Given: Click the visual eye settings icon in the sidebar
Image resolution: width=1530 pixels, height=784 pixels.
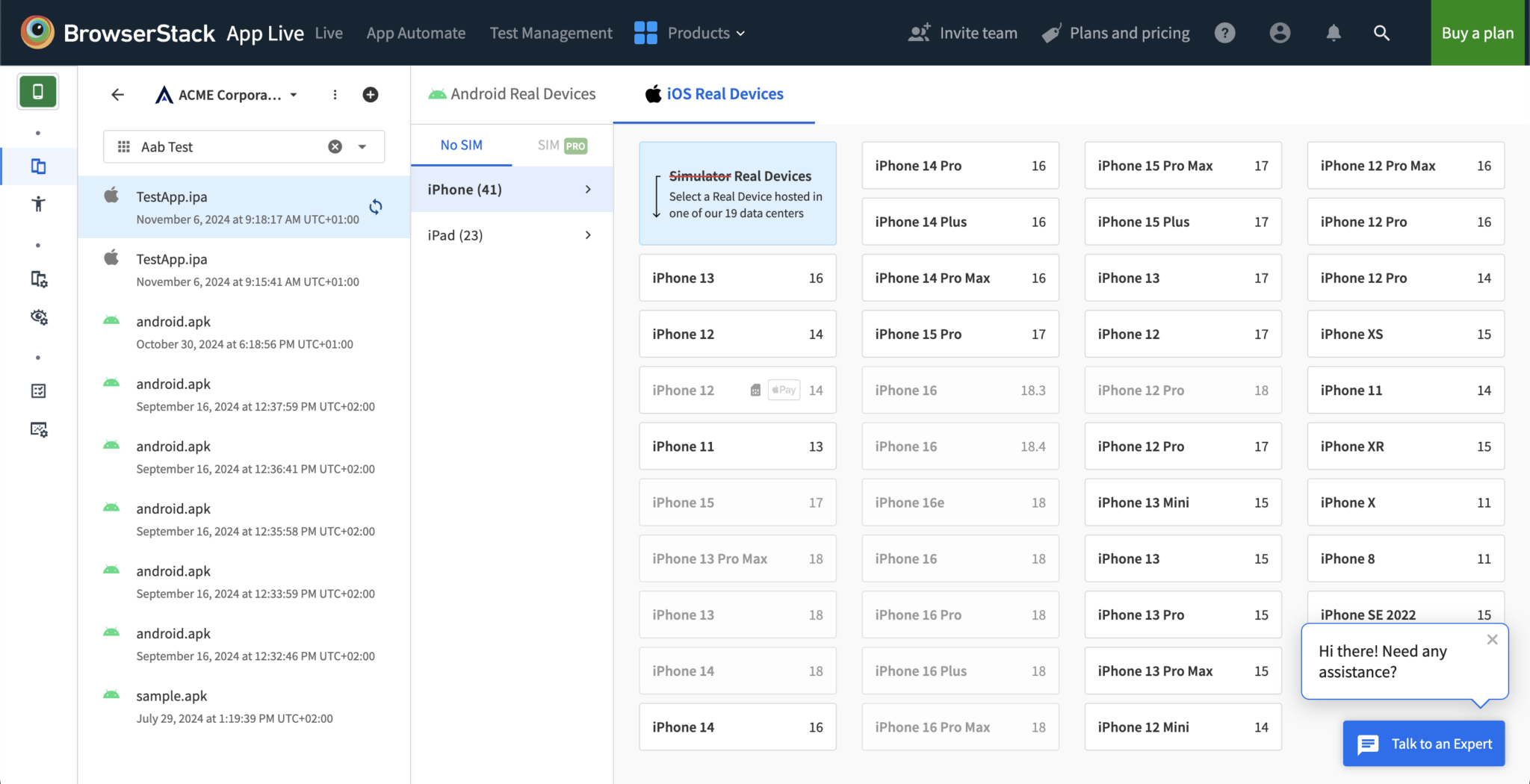Looking at the screenshot, I should [x=38, y=317].
